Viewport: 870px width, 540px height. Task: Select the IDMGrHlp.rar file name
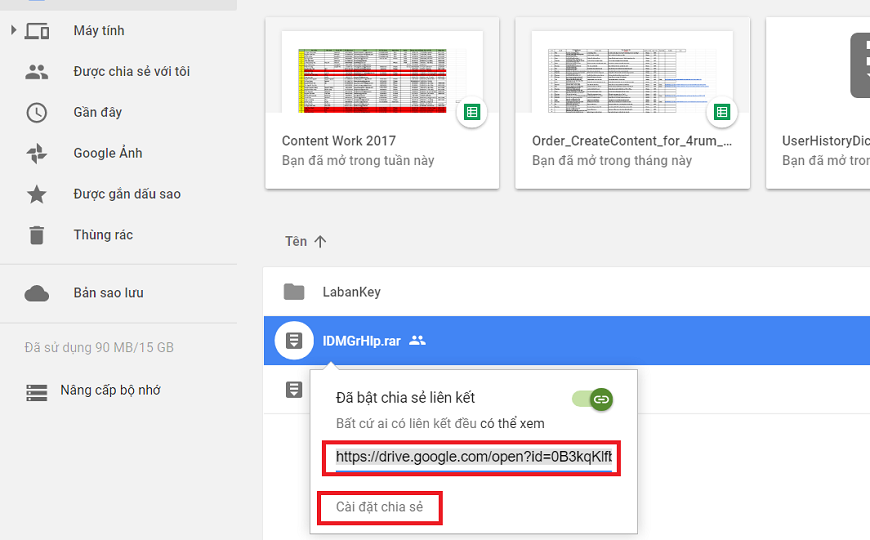[x=362, y=341]
